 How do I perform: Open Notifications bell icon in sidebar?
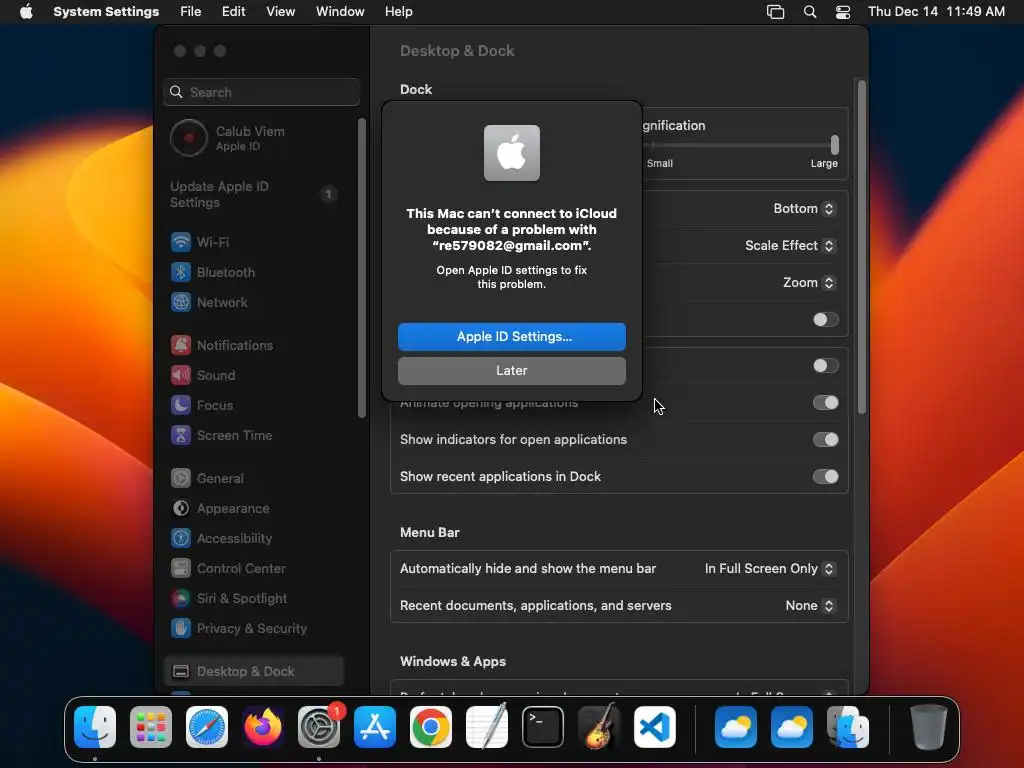[x=181, y=345]
